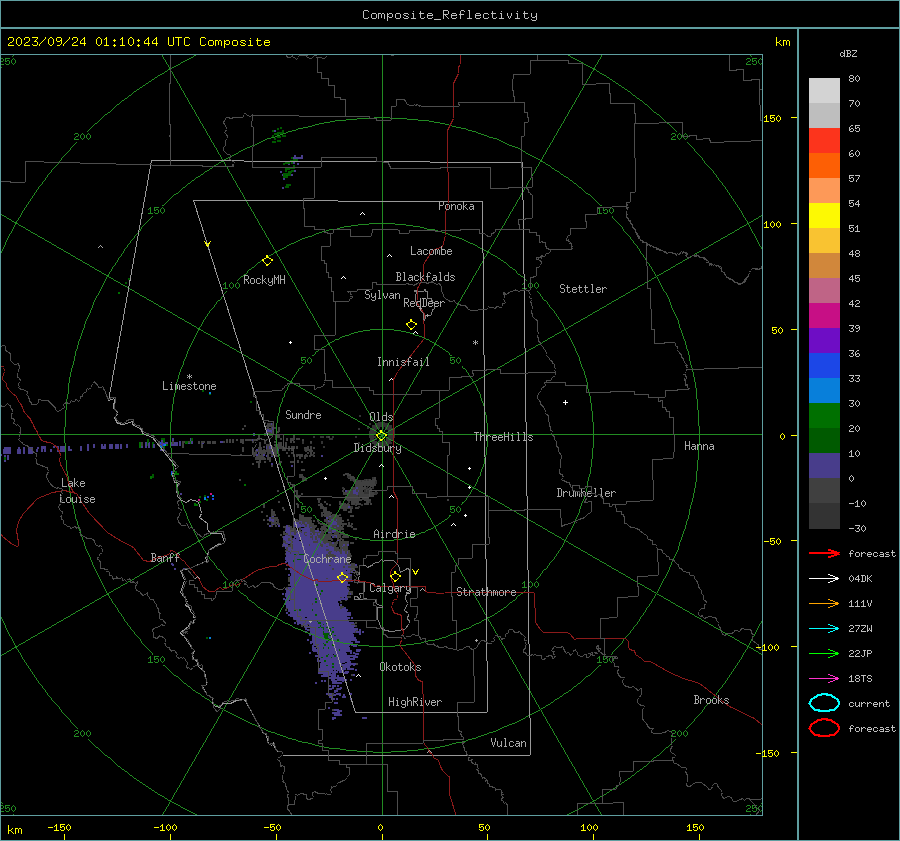
Task: Select the orange 60-57 dBZ color swatch
Action: 824,165
